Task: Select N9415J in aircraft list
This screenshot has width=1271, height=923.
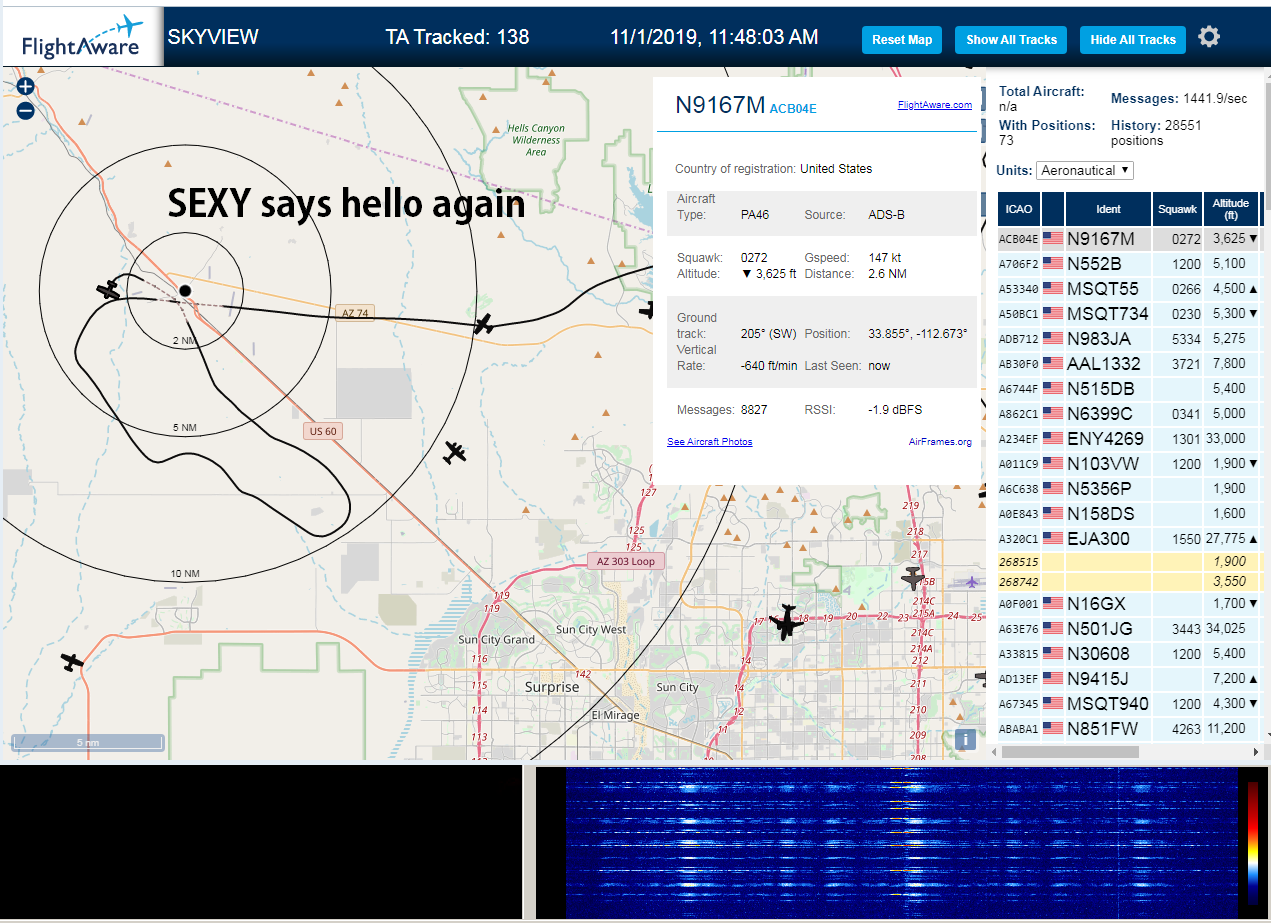Action: [1129, 679]
